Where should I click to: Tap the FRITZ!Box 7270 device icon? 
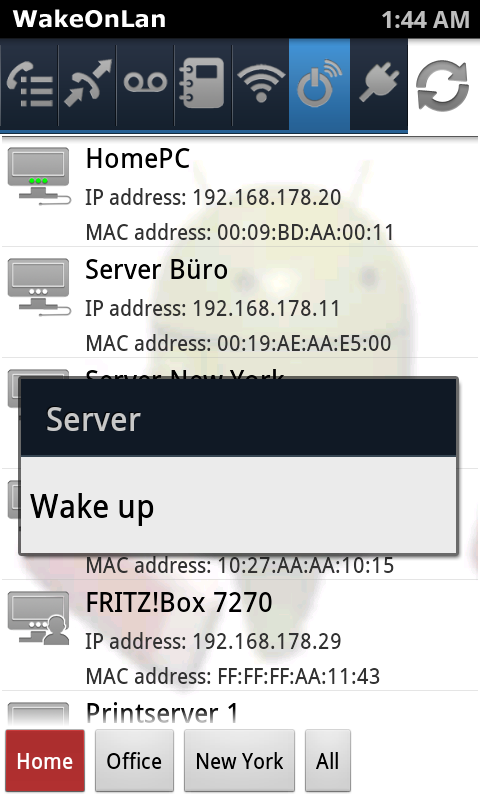[x=39, y=618]
